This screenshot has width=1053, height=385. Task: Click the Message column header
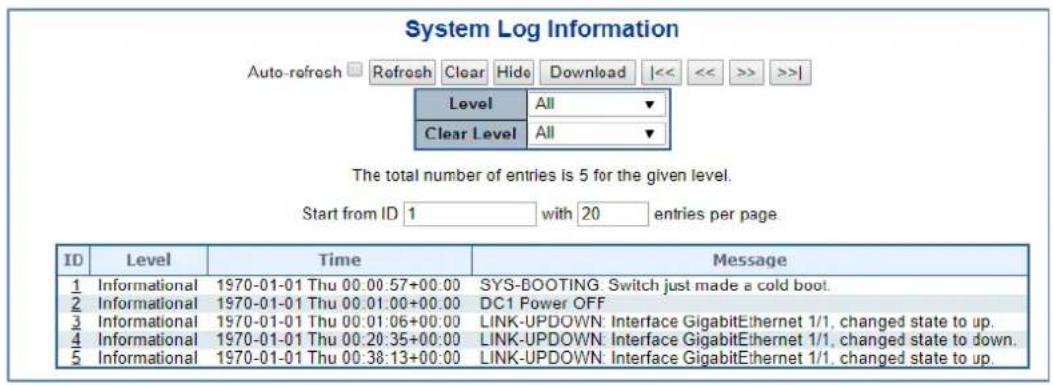(x=749, y=259)
